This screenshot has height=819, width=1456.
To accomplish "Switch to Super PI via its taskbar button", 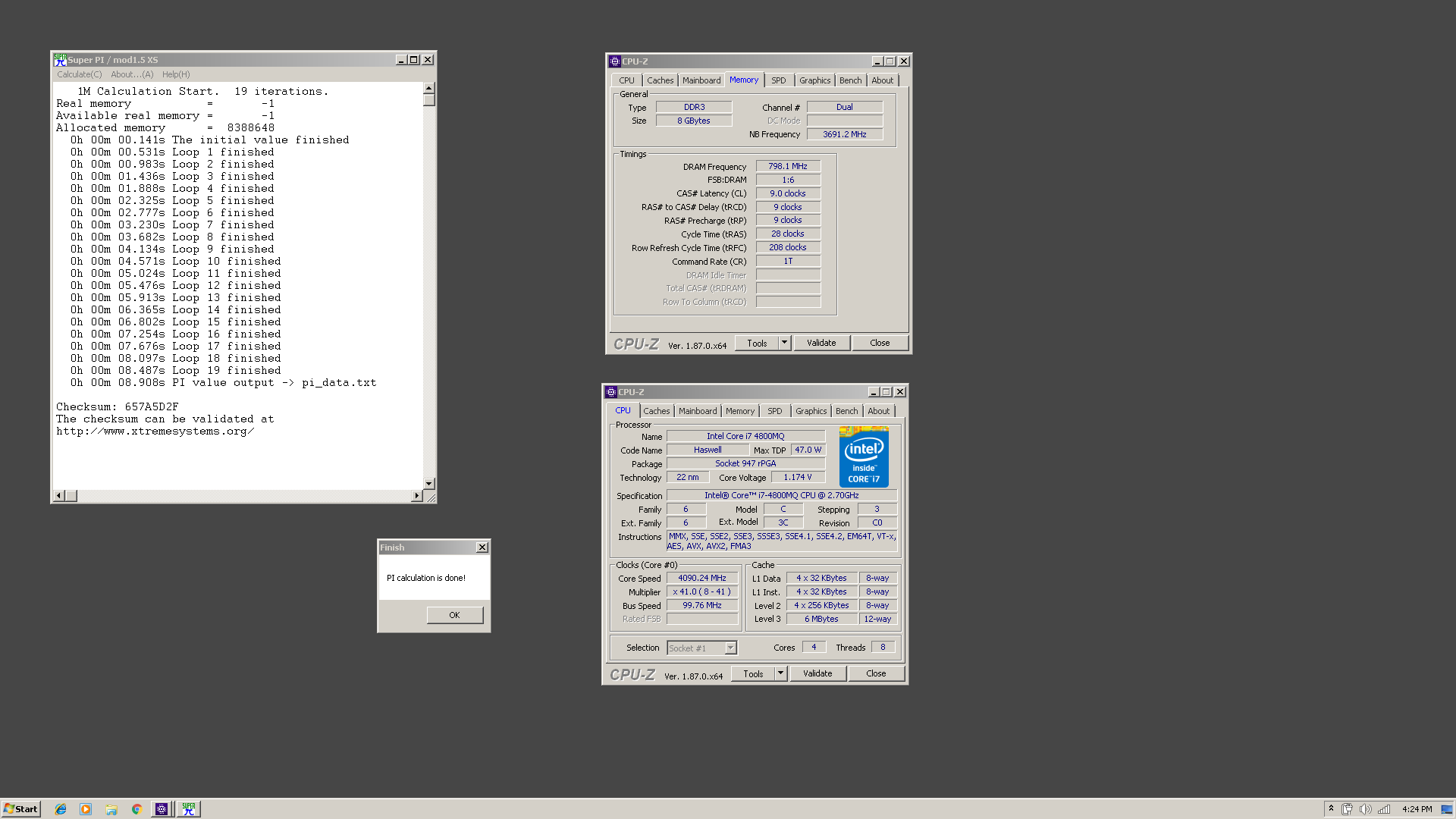I will (189, 809).
